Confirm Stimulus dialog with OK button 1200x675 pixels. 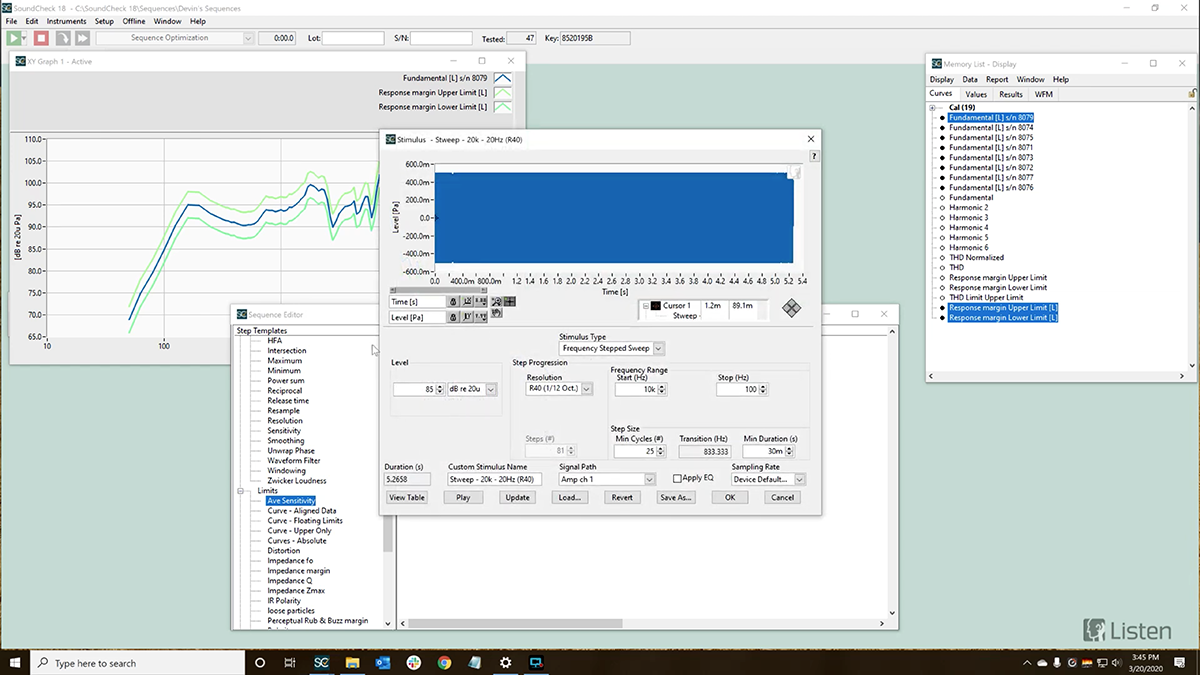(x=730, y=497)
